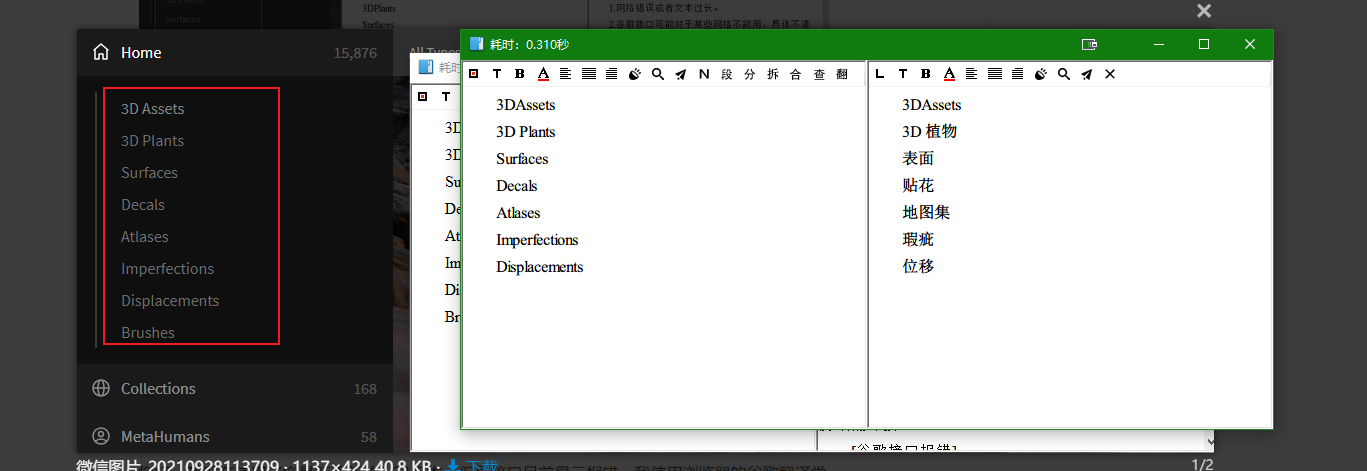
Task: Click the paper plane icon in right pane
Action: pos(1087,74)
